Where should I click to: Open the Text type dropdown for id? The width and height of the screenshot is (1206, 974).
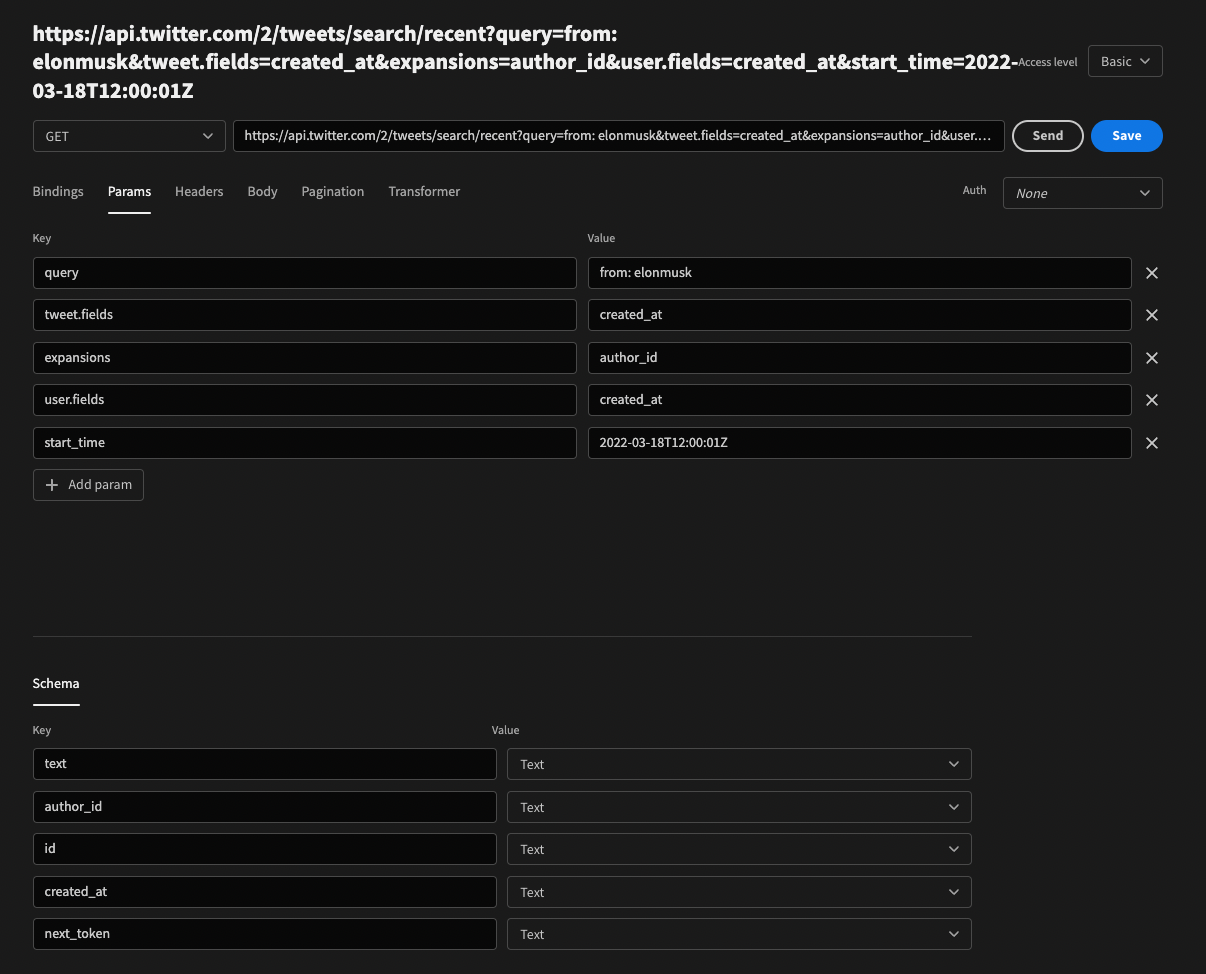739,849
